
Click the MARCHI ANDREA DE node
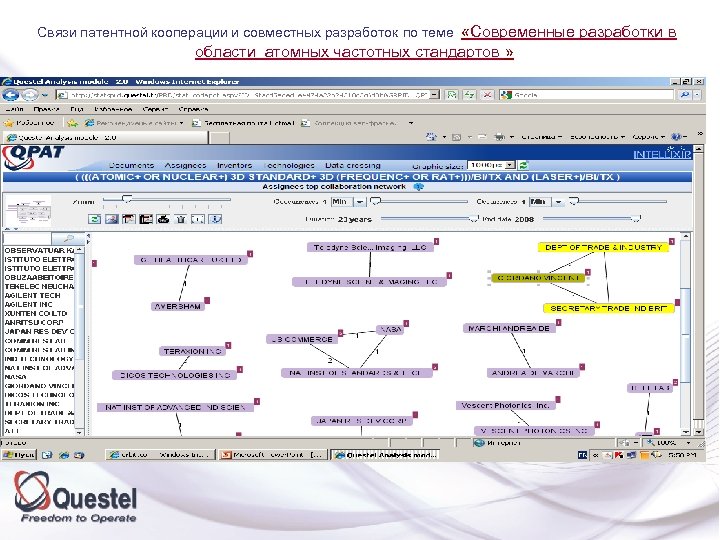click(509, 328)
